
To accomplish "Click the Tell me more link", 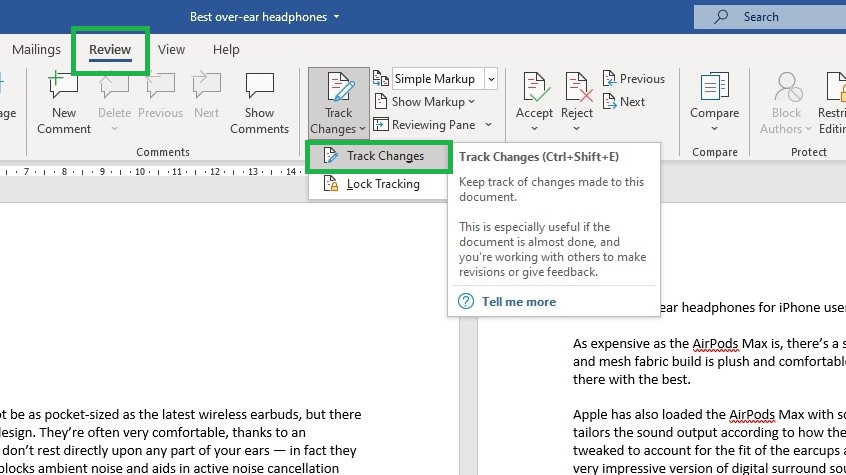I will pyautogui.click(x=518, y=302).
